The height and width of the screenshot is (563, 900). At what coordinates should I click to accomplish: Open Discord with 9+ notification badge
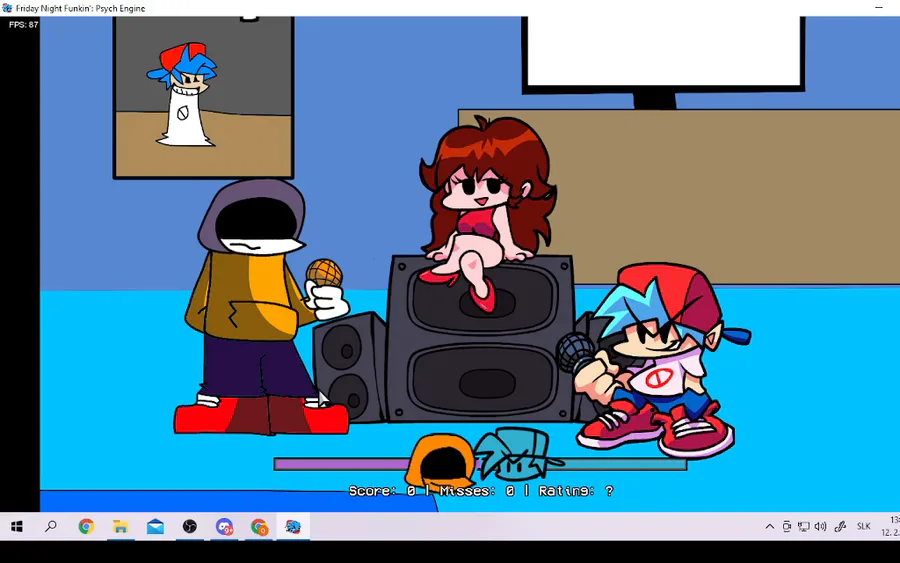(224, 526)
